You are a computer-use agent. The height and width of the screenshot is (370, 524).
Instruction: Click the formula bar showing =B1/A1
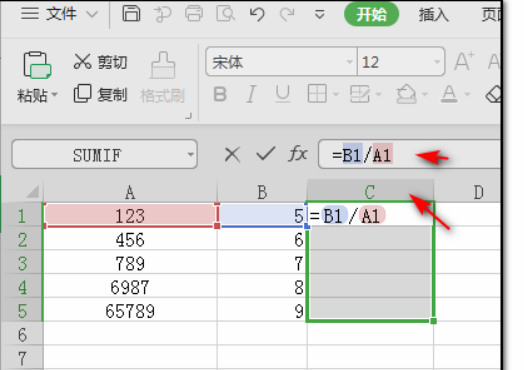point(410,154)
